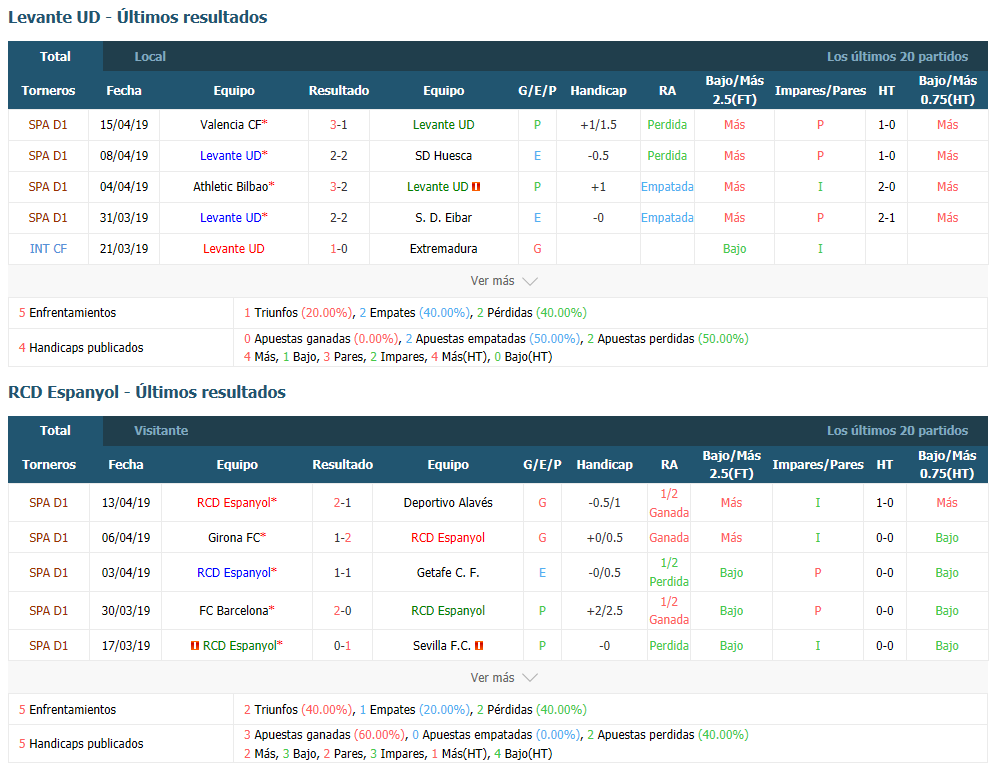Click the Levante UD - Últimos resultados heading

click(x=138, y=17)
